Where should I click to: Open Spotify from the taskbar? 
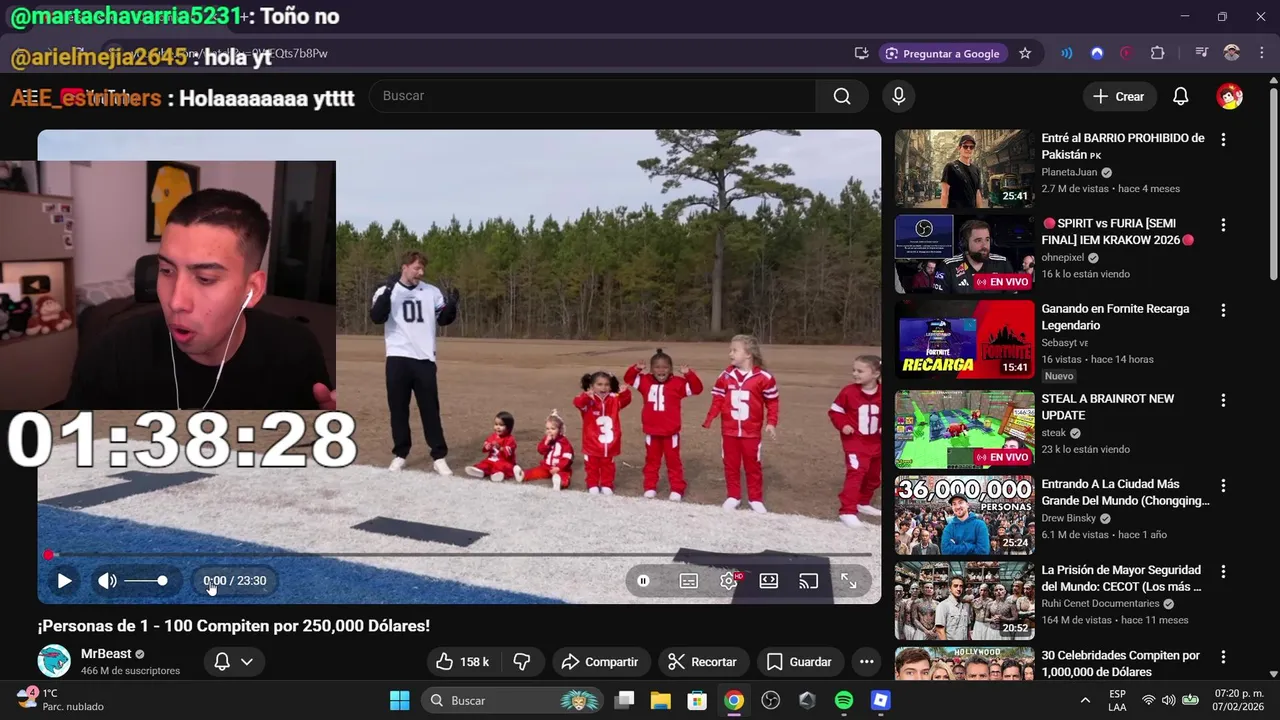coord(844,700)
